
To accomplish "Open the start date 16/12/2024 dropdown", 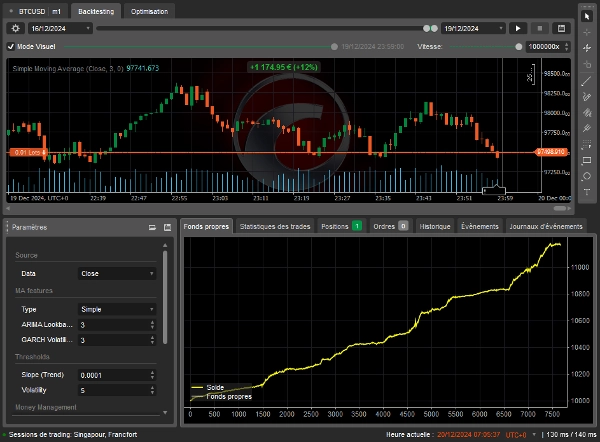I will click(62, 29).
